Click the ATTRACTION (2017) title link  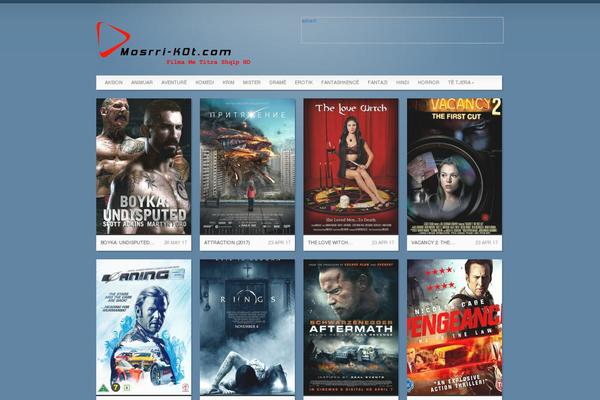pyautogui.click(x=227, y=243)
